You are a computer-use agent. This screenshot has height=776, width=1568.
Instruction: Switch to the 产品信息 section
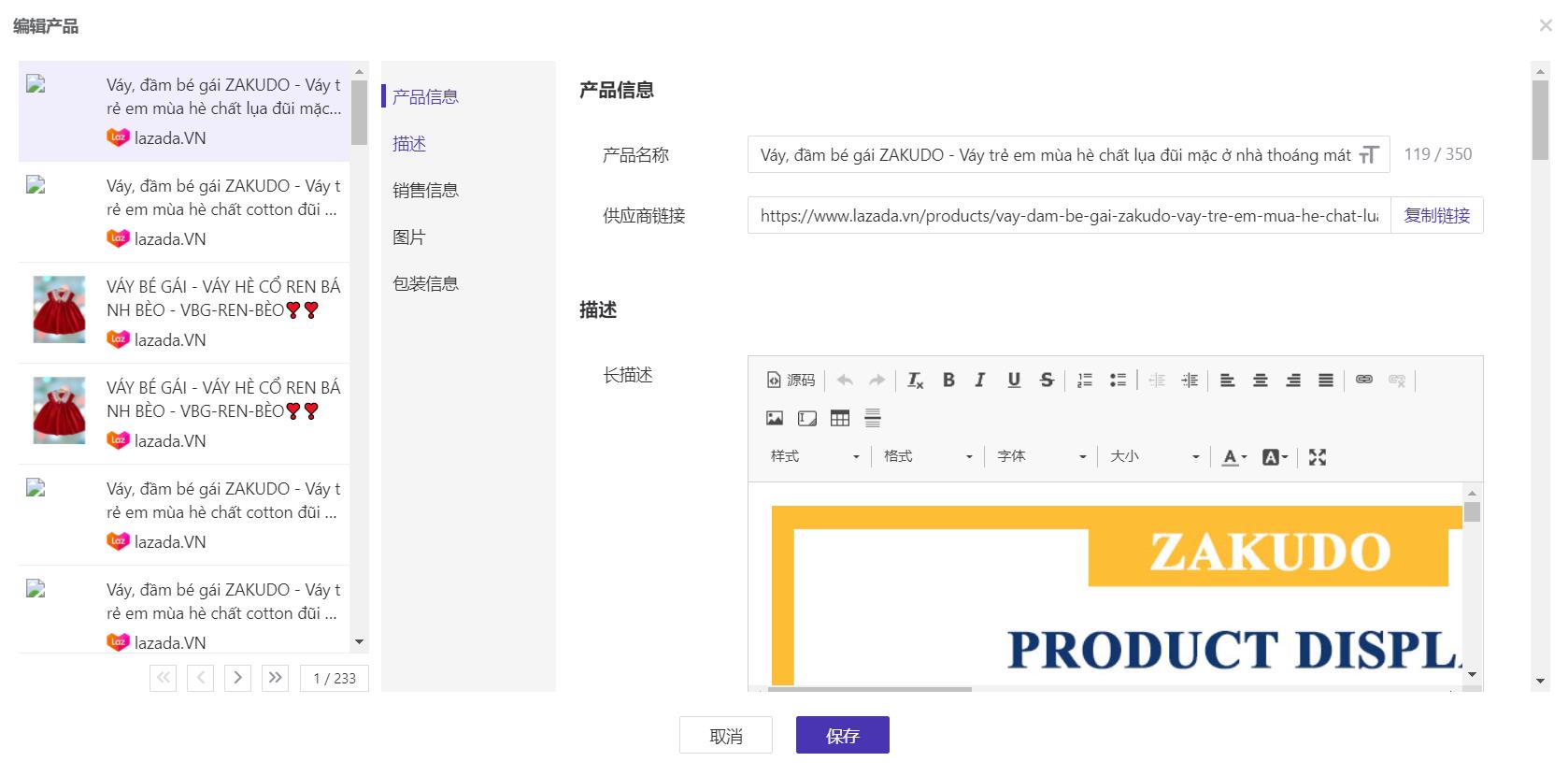(425, 96)
